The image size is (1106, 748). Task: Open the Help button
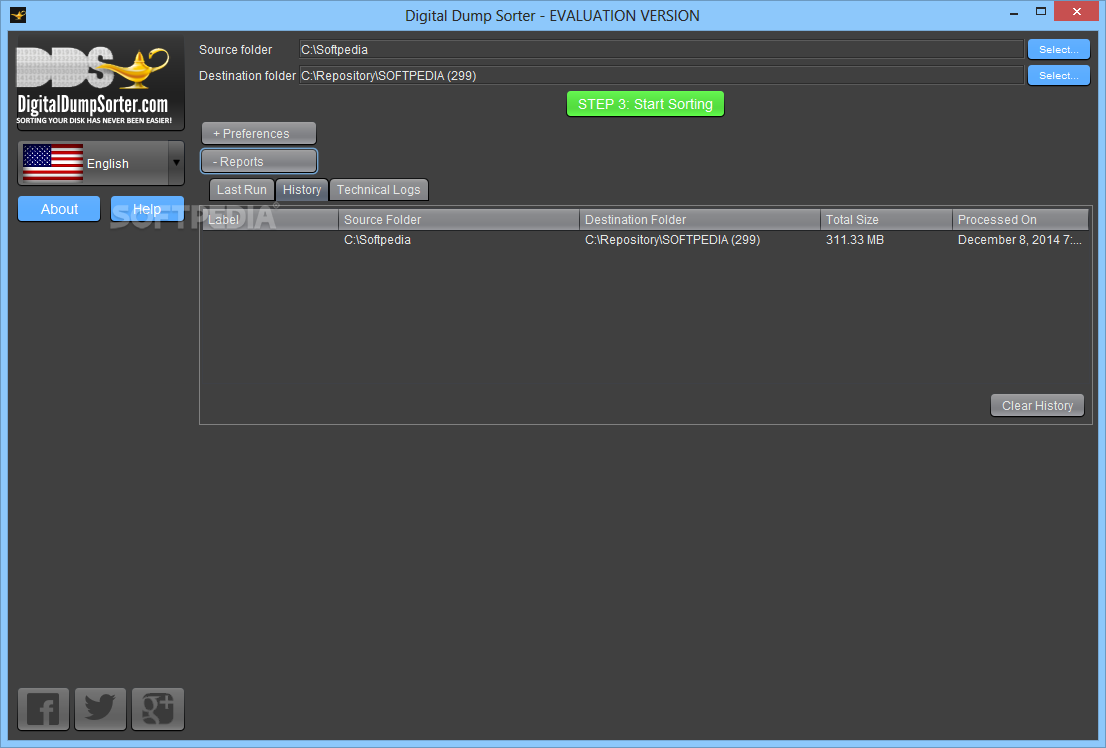point(147,209)
